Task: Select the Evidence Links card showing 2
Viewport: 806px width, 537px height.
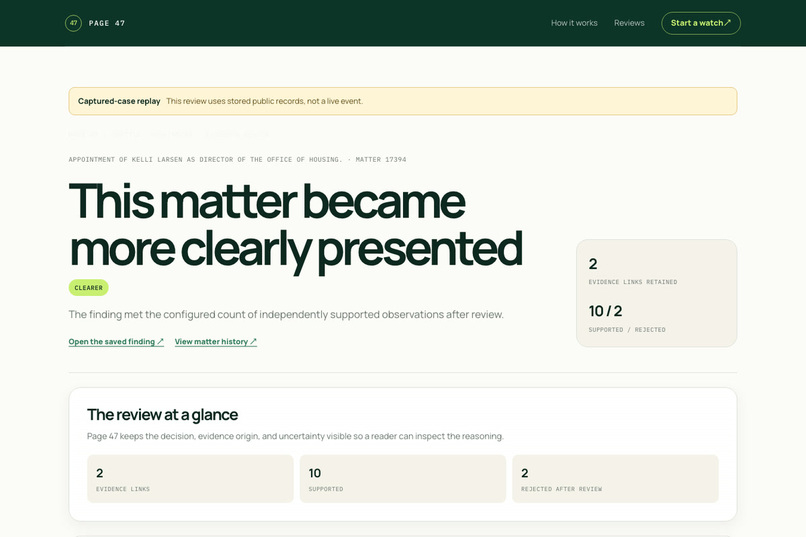Action: coord(190,478)
